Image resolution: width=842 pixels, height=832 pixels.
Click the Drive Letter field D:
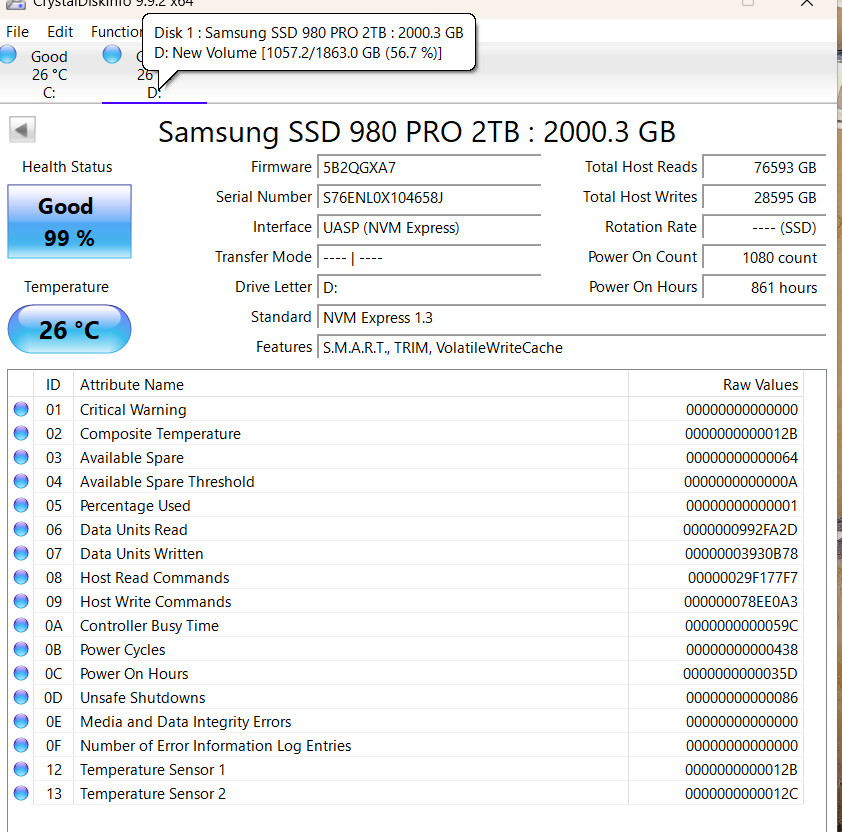429,288
